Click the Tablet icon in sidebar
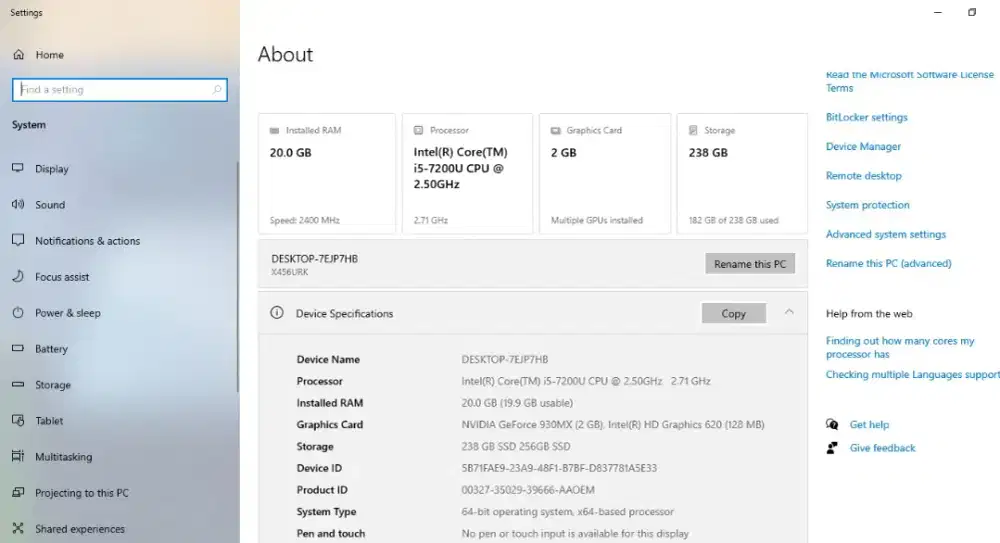This screenshot has height=543, width=1000. tap(18, 420)
